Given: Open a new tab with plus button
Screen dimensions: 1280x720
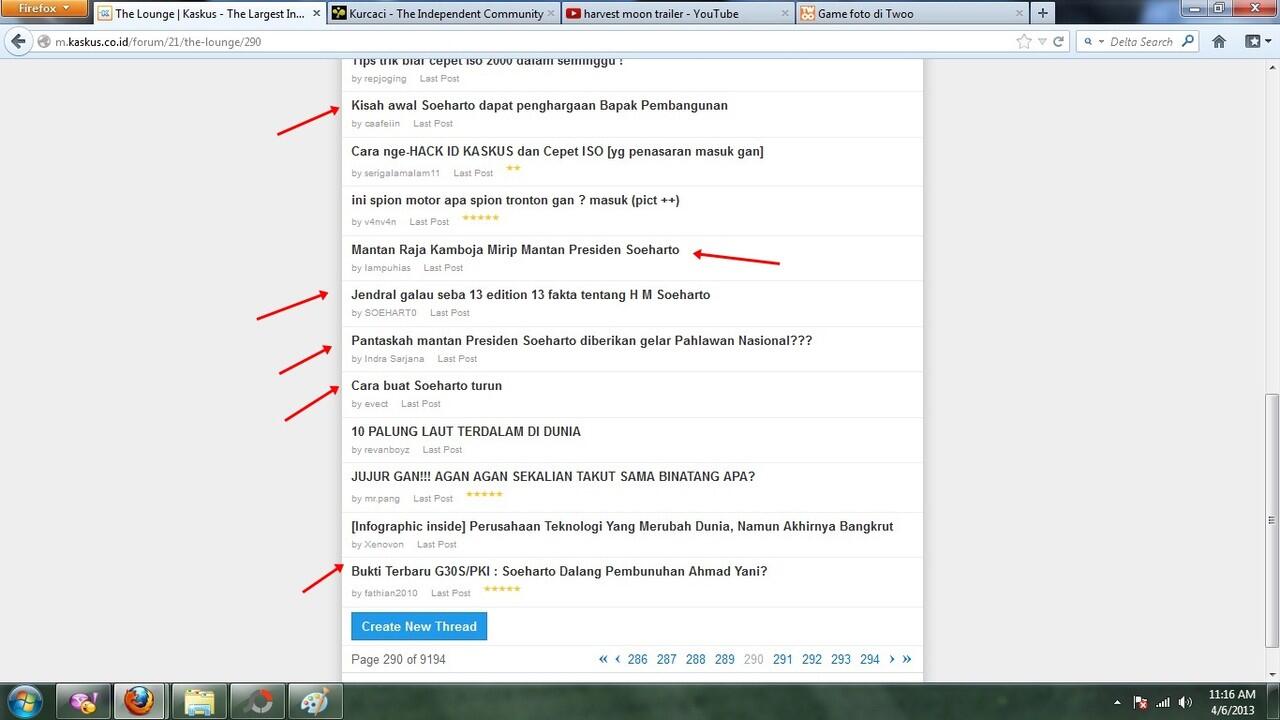Looking at the screenshot, I should [x=1043, y=14].
